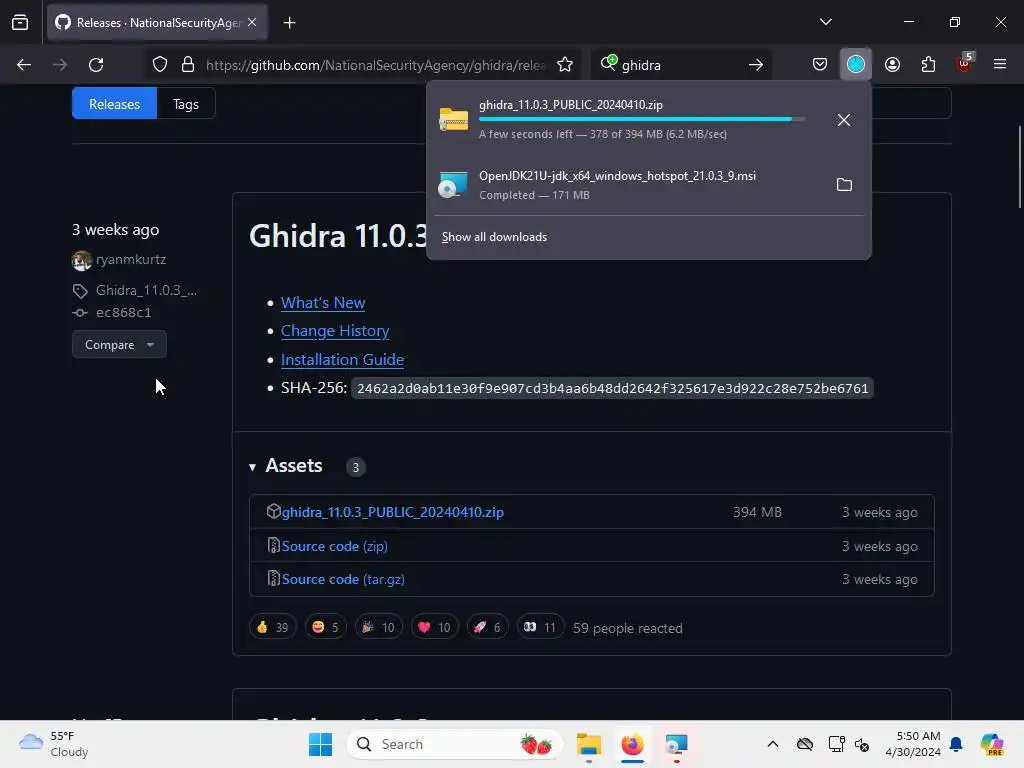Toggle the Downloads panel toolbar button

856,65
